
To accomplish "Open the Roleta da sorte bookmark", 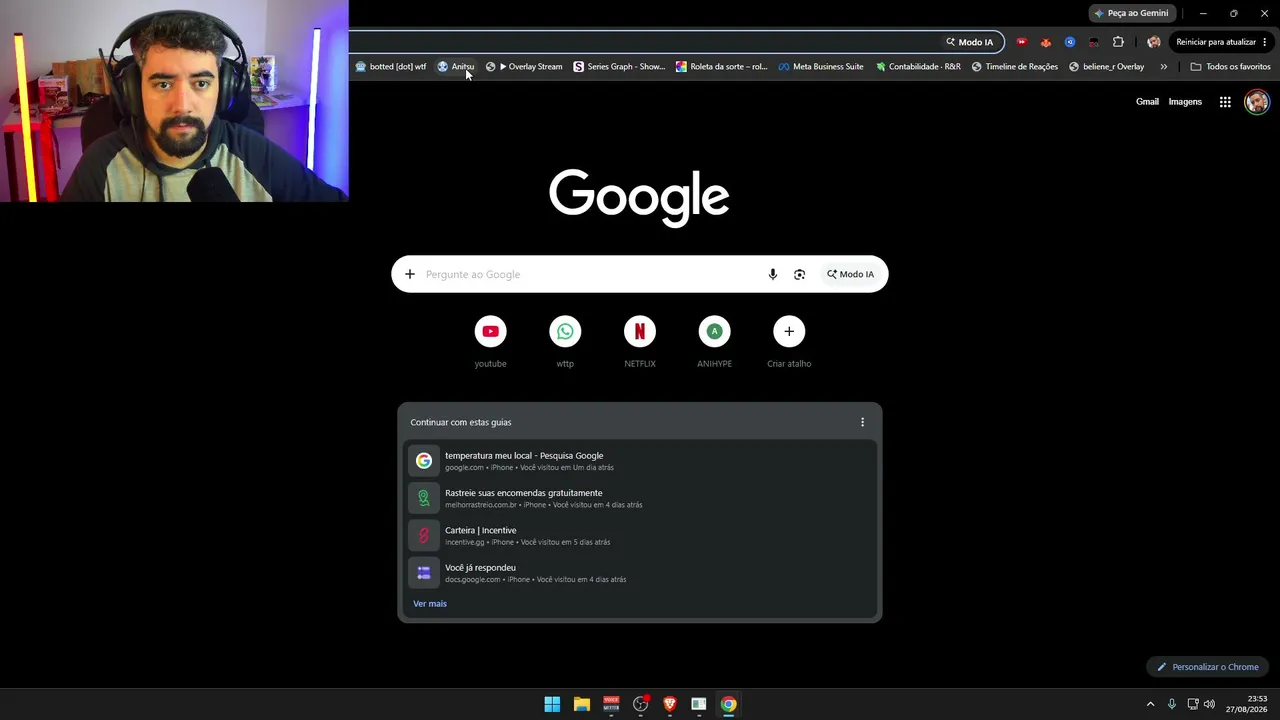I will point(722,67).
